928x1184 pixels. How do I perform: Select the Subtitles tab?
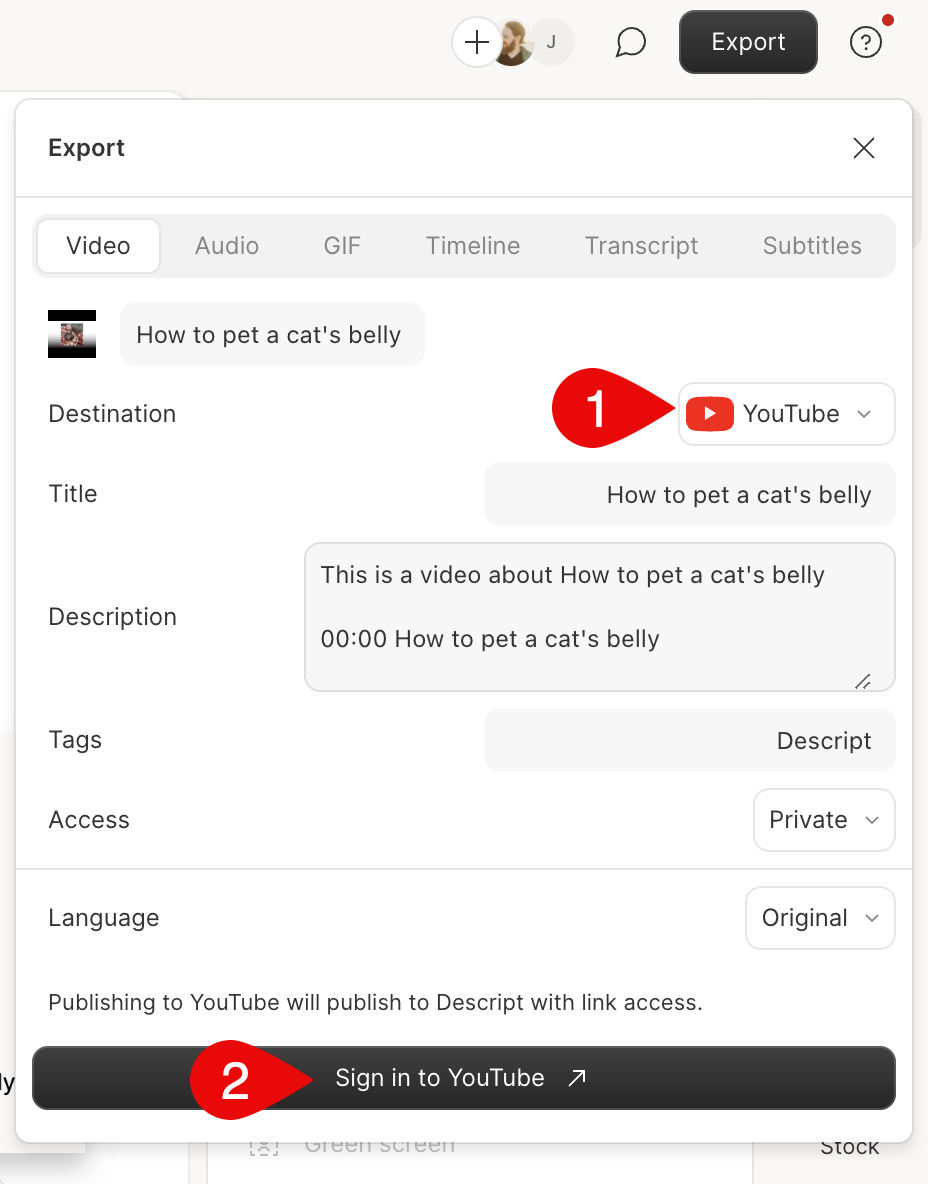[812, 245]
